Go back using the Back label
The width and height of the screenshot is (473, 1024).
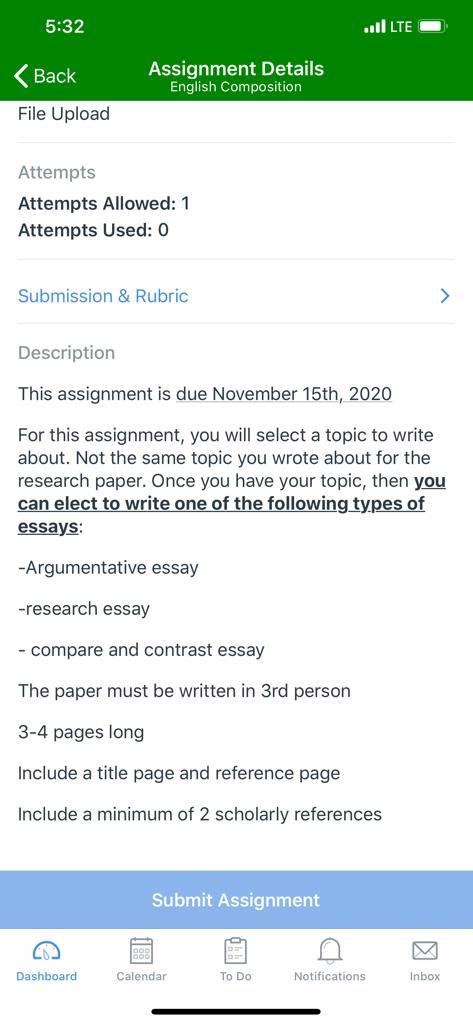coord(55,76)
